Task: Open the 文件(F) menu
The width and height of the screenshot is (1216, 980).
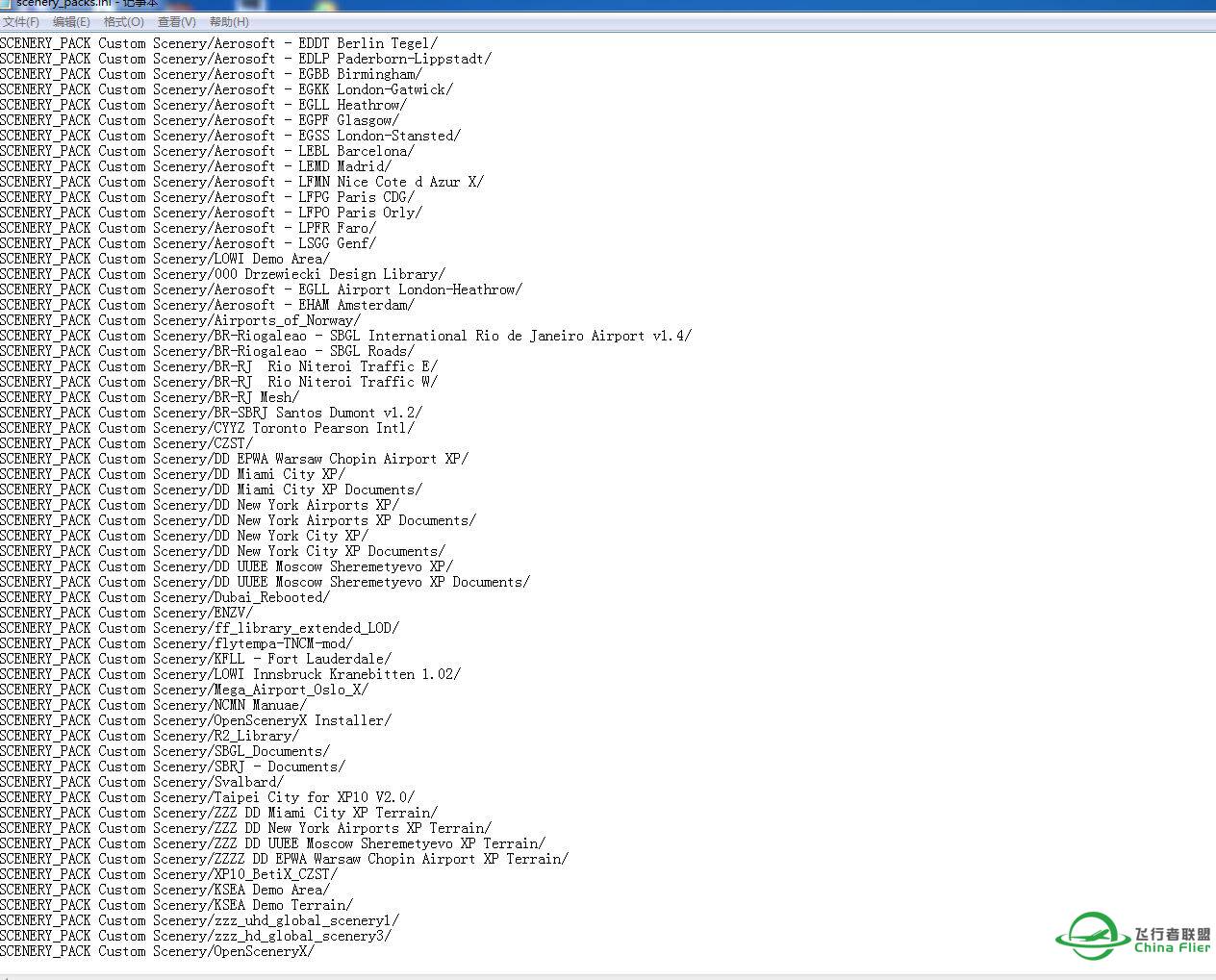Action: point(21,21)
